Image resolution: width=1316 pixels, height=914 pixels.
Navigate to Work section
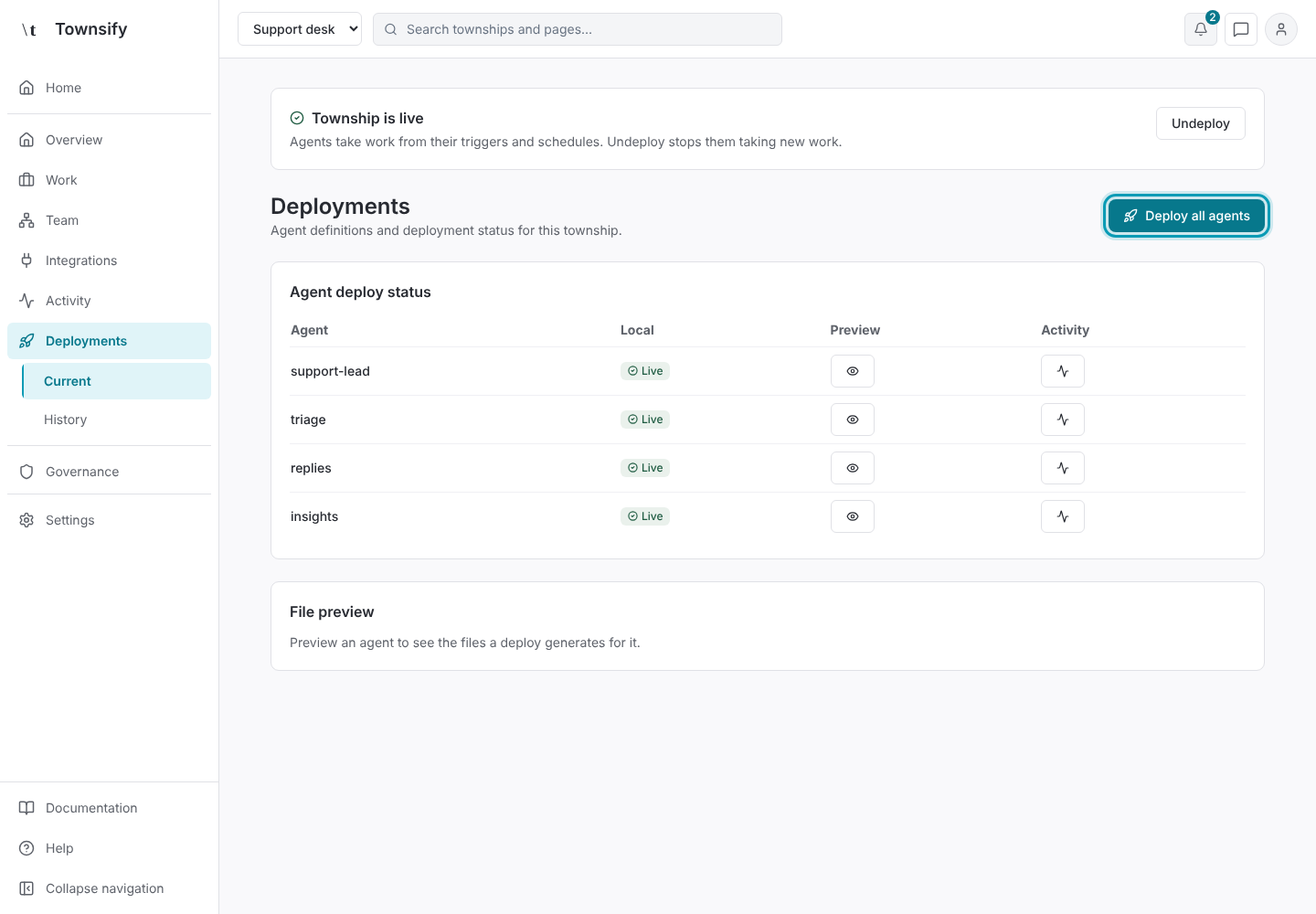(110, 180)
